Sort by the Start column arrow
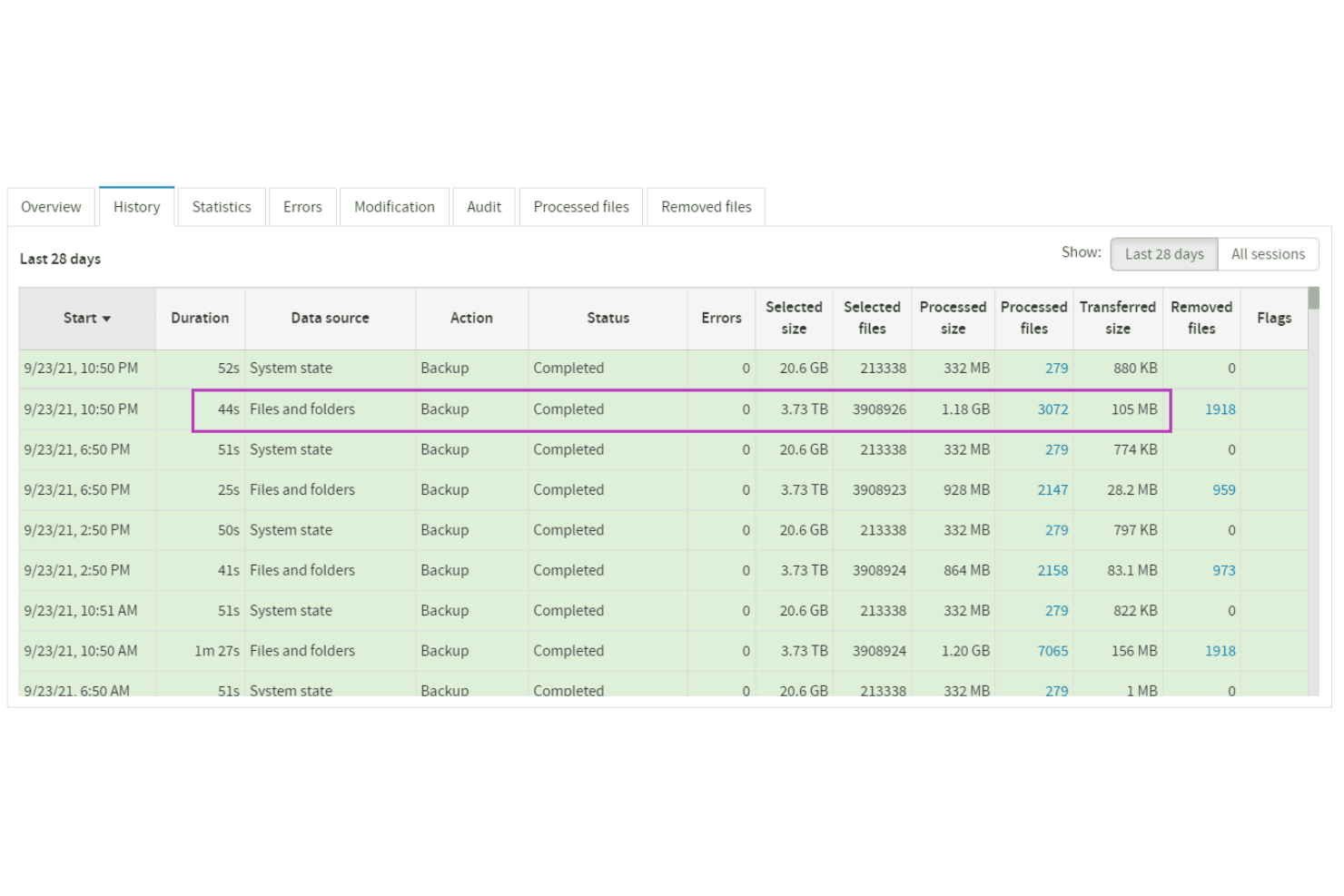 [106, 319]
